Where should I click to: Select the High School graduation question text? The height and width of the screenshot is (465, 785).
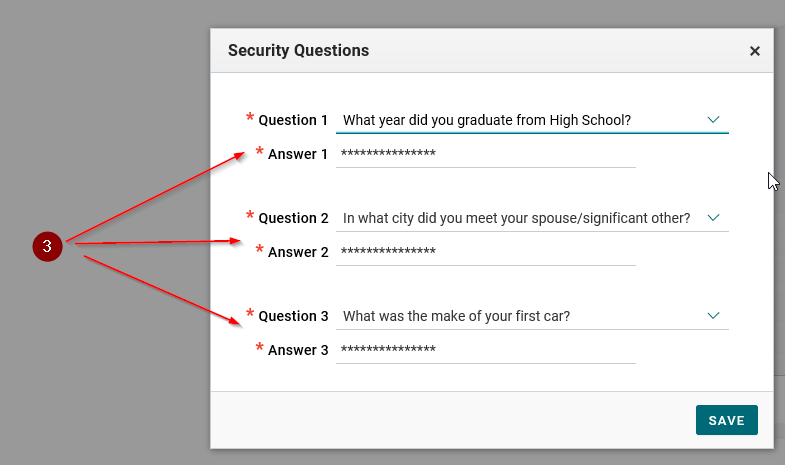pyautogui.click(x=487, y=121)
